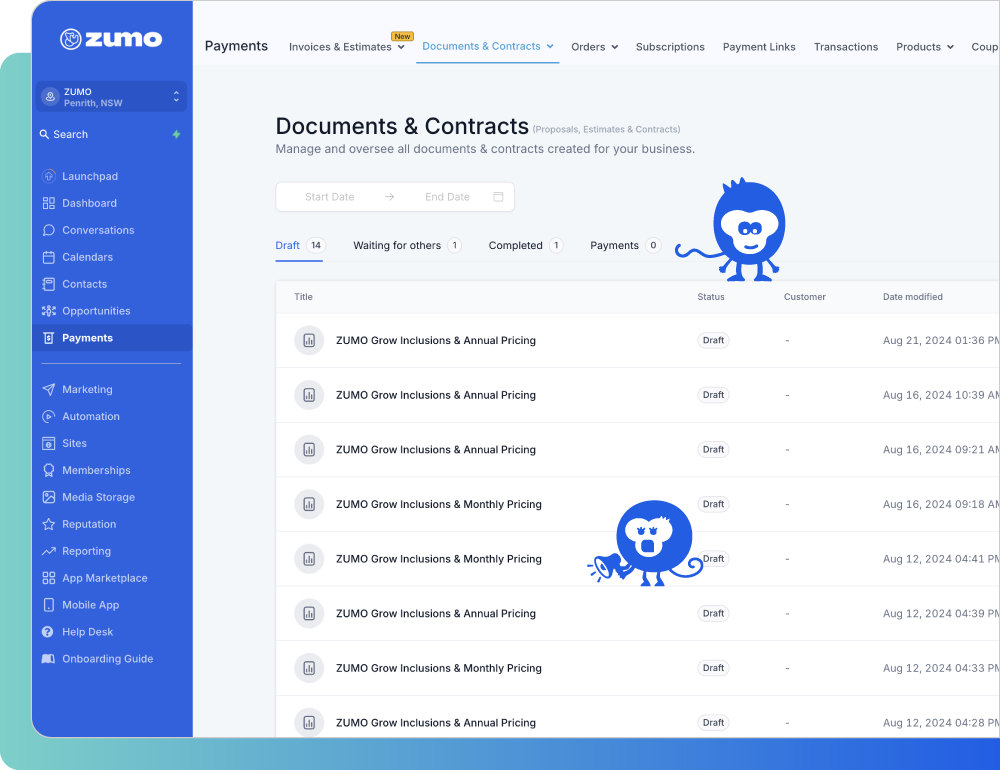Click document icon of Aug 16 10:39 row
The image size is (1000, 770).
click(309, 395)
